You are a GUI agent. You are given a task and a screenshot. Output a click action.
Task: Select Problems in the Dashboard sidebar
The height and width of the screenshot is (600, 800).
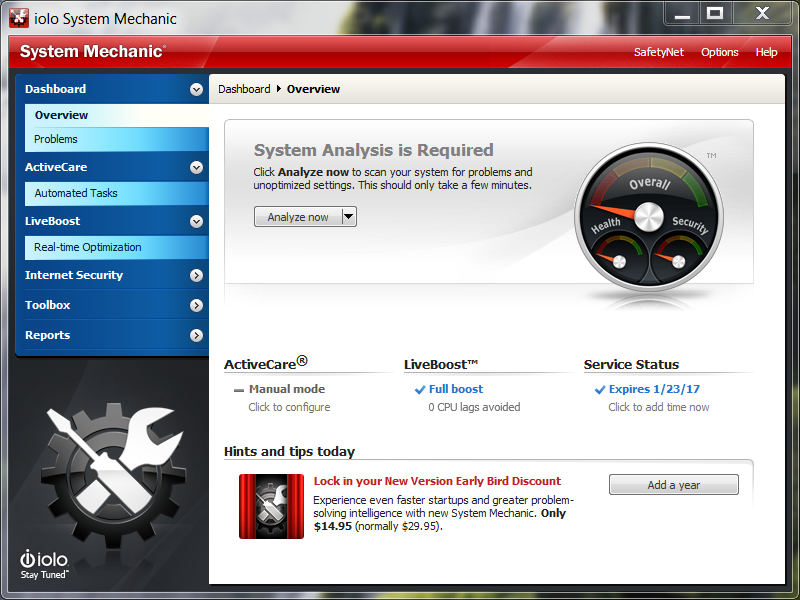(56, 139)
